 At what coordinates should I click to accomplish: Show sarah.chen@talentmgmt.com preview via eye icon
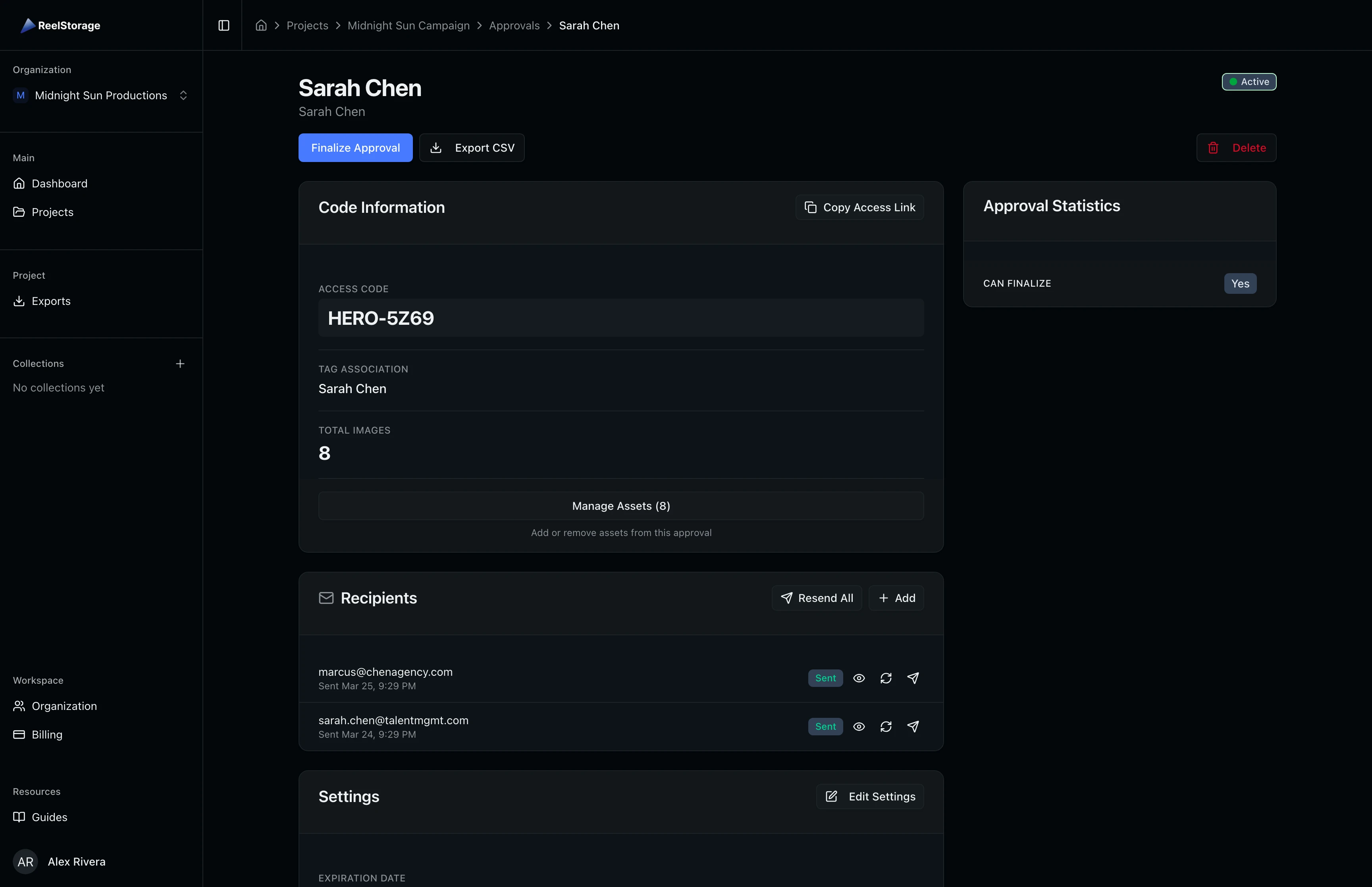click(x=858, y=726)
